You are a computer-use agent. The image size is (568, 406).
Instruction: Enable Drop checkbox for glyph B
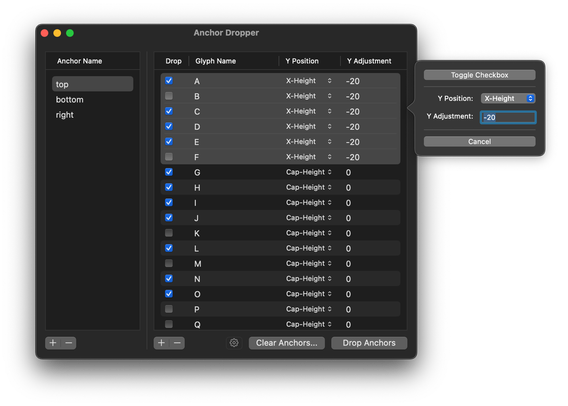[169, 96]
